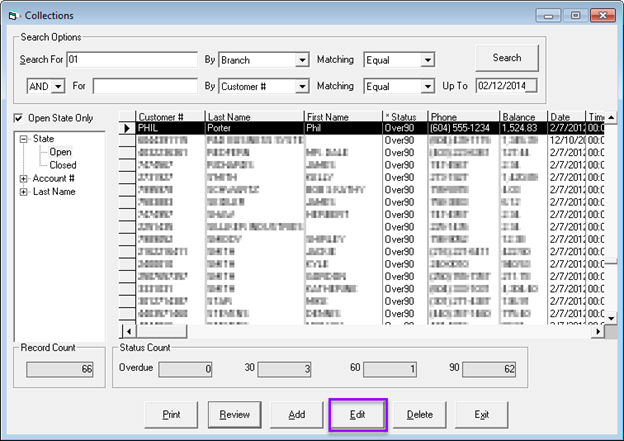624x441 pixels.
Task: Click the Search button
Action: coord(507,58)
